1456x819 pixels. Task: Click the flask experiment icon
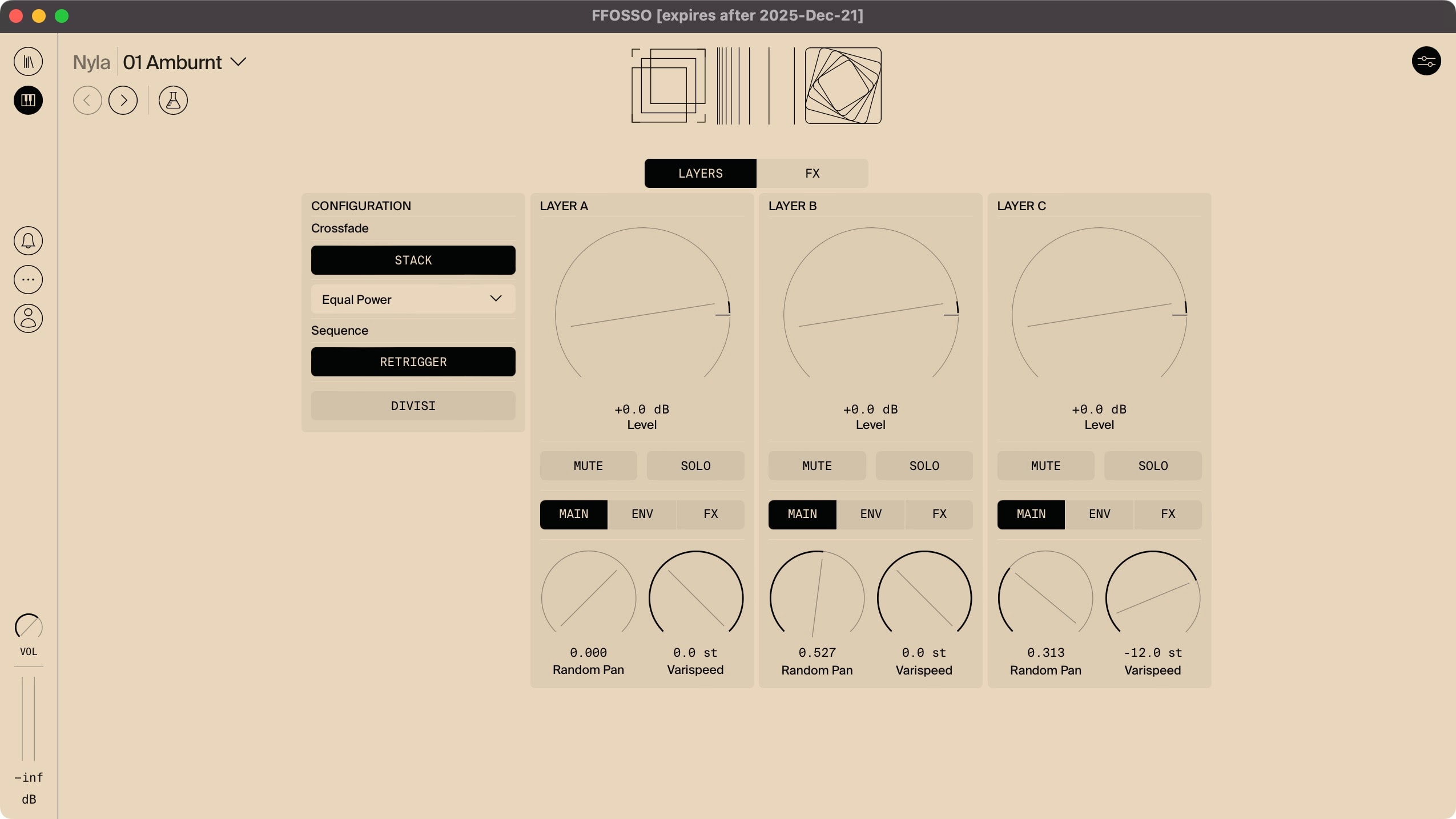pos(172,100)
